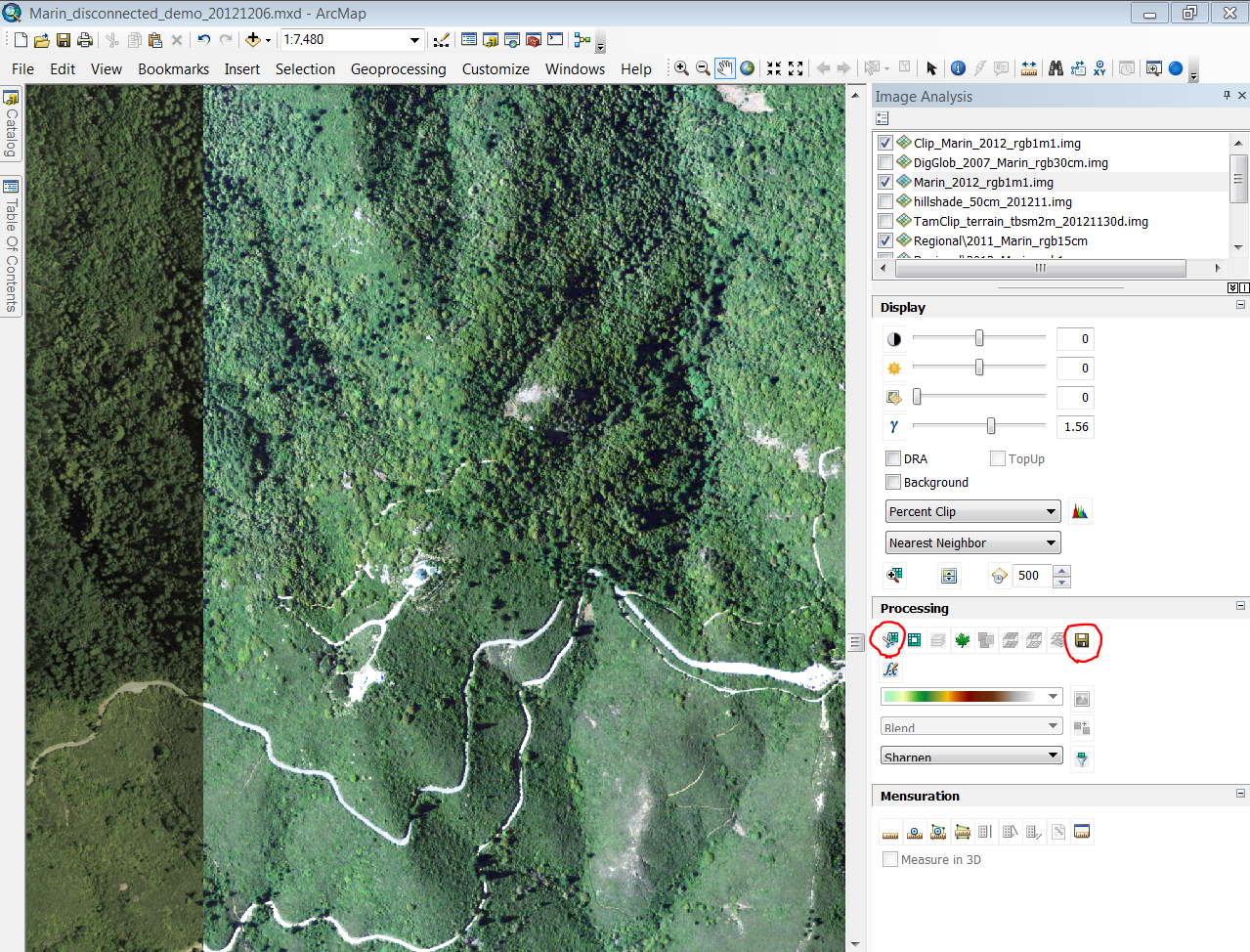The height and width of the screenshot is (952, 1250).
Task: Click the Export (save) icon in Processing
Action: [1082, 640]
